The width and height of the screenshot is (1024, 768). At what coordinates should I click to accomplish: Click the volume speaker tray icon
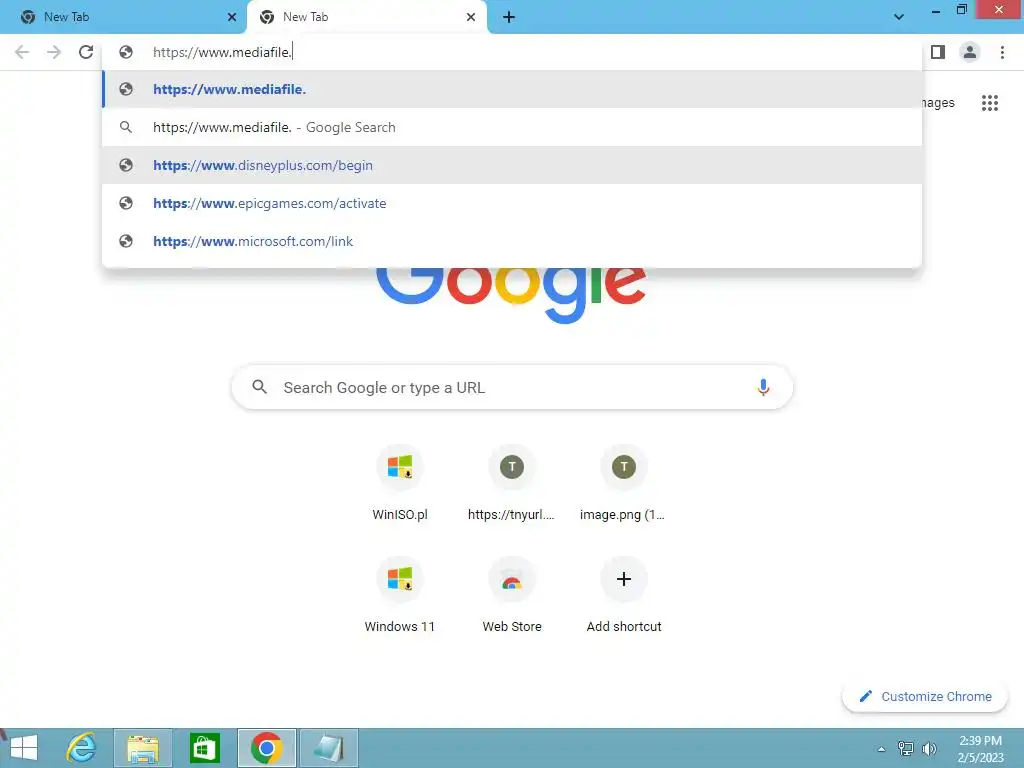point(929,748)
